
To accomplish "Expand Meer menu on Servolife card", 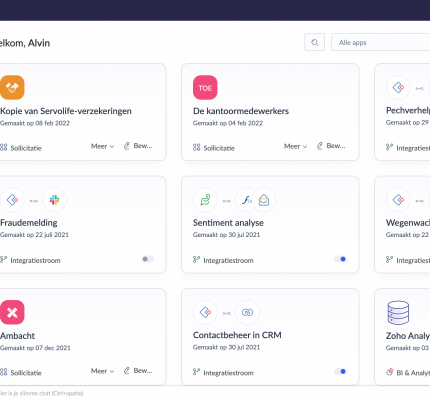I will pyautogui.click(x=102, y=146).
